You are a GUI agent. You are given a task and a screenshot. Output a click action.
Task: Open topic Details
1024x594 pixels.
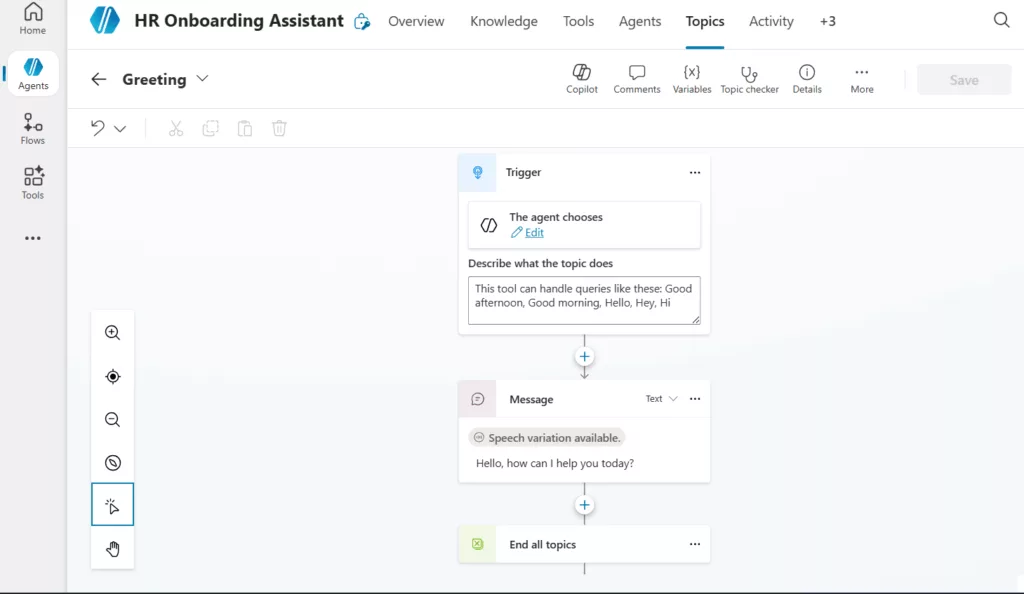pyautogui.click(x=807, y=79)
